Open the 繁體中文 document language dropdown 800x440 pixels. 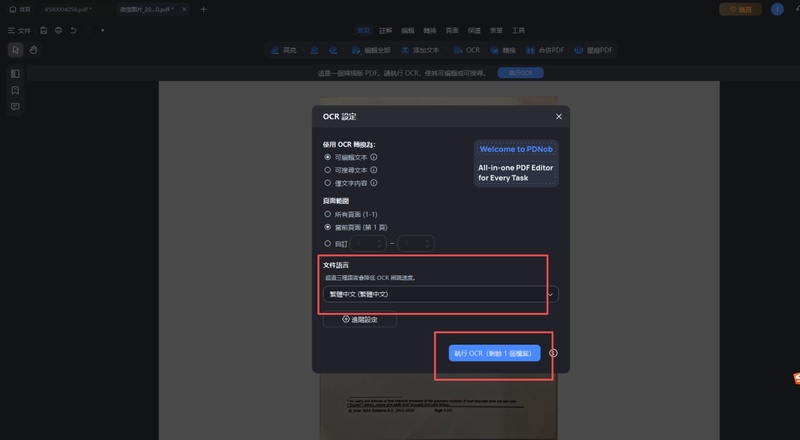441,295
